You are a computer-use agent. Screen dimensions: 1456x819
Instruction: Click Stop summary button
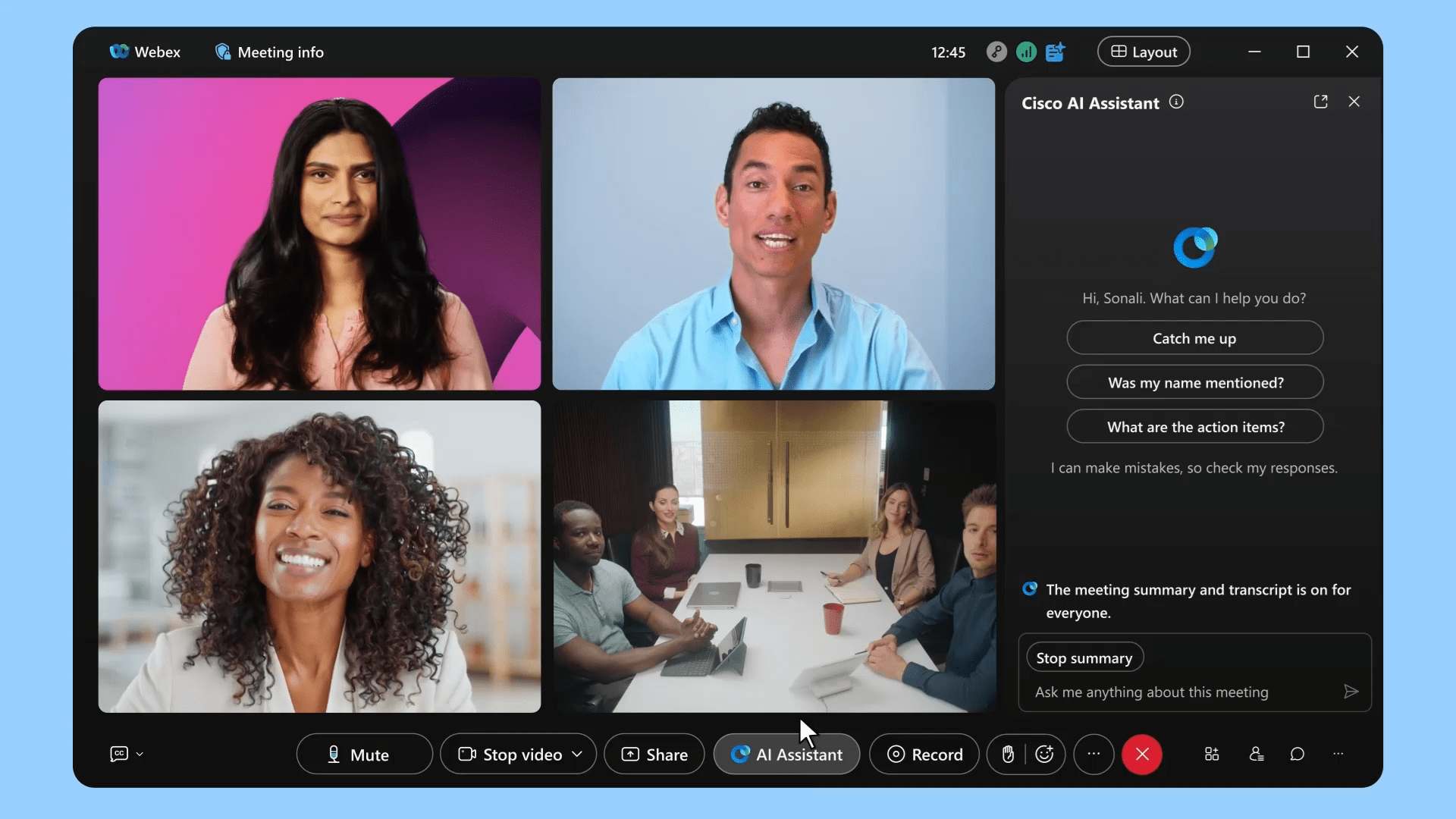click(1084, 657)
